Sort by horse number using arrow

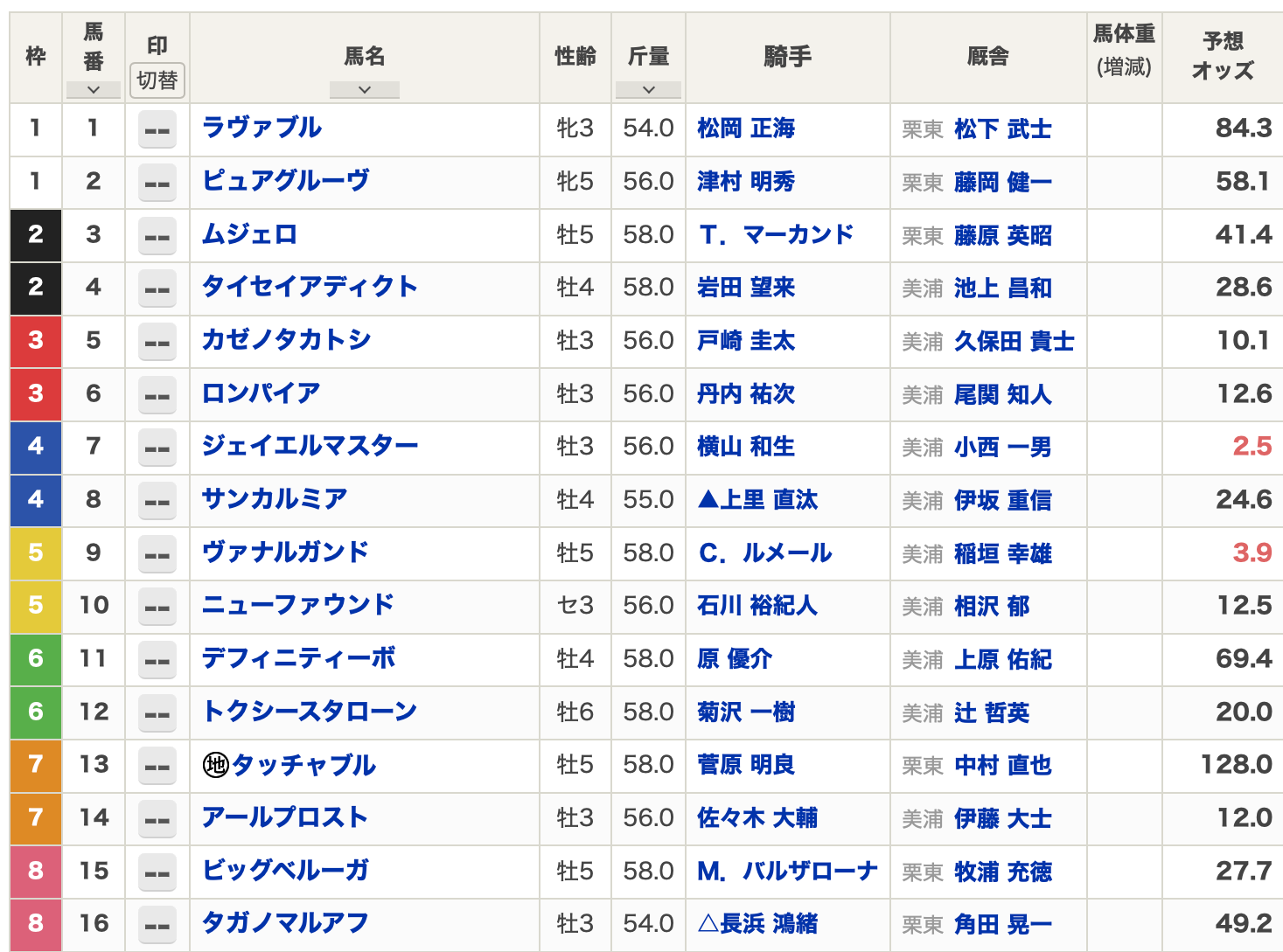pyautogui.click(x=93, y=89)
